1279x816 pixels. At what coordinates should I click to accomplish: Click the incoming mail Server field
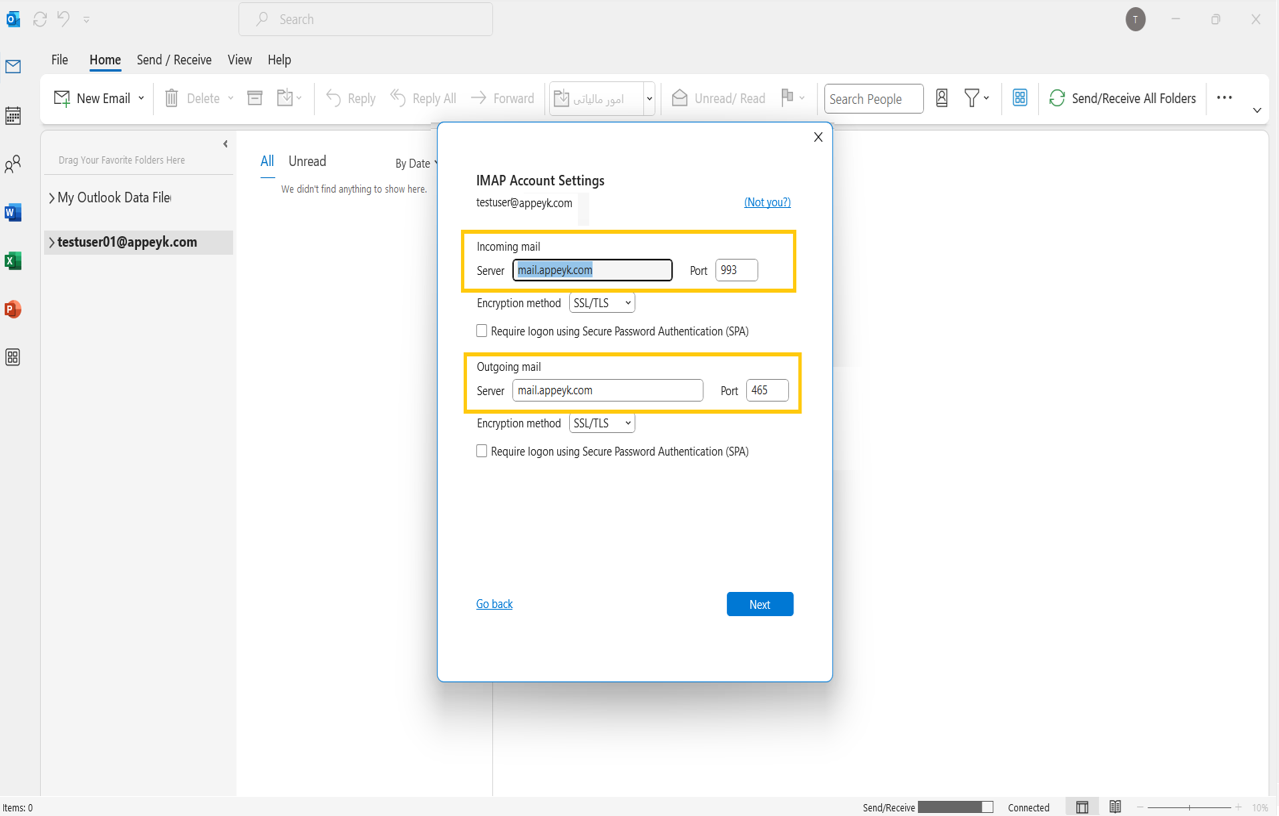592,270
